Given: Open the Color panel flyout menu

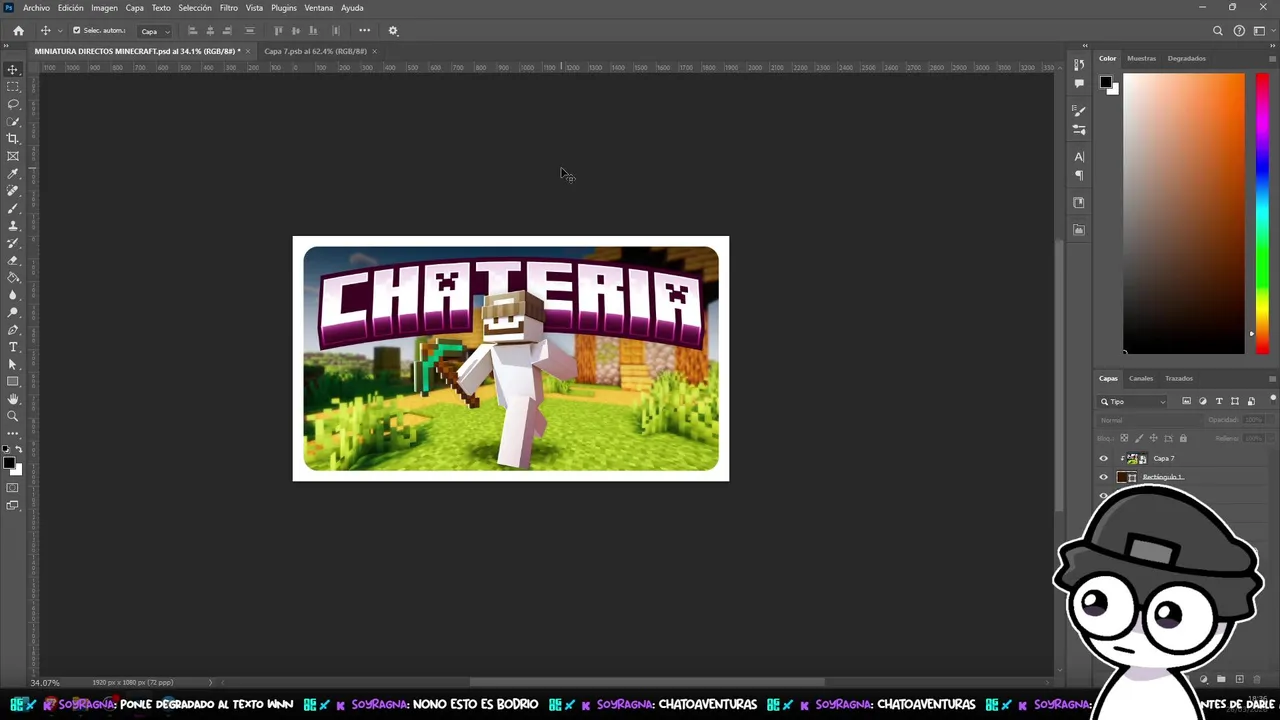Looking at the screenshot, I should click(x=1272, y=59).
